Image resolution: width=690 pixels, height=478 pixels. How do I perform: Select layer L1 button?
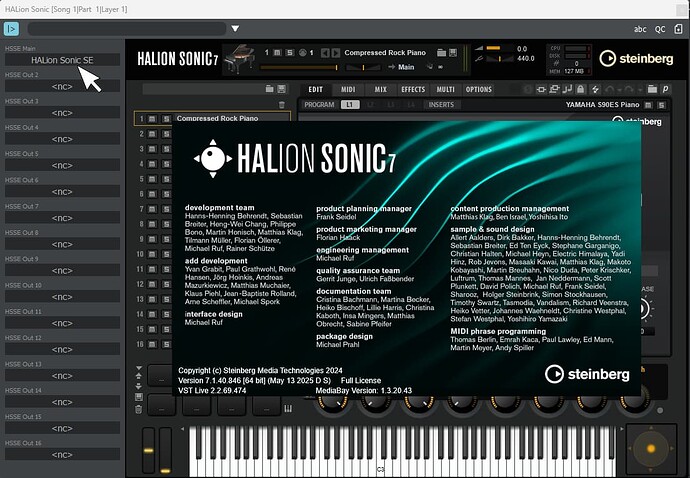pos(350,105)
